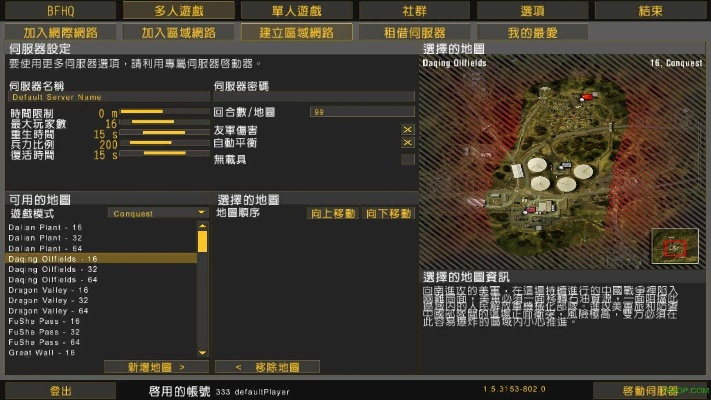Adjust the 時間限制 slider
The height and width of the screenshot is (400, 711).
tap(164, 111)
